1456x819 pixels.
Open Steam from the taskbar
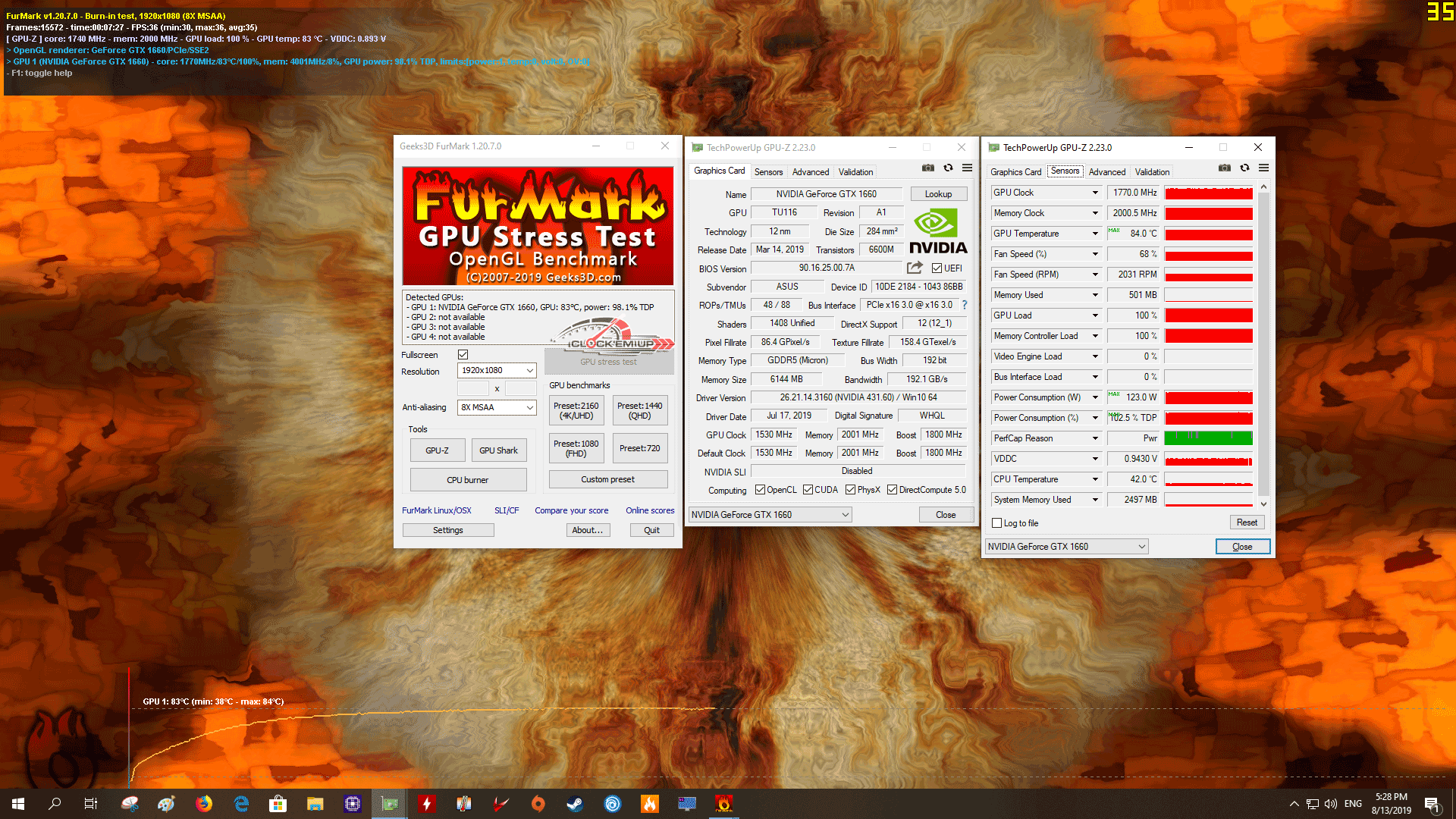coord(575,804)
